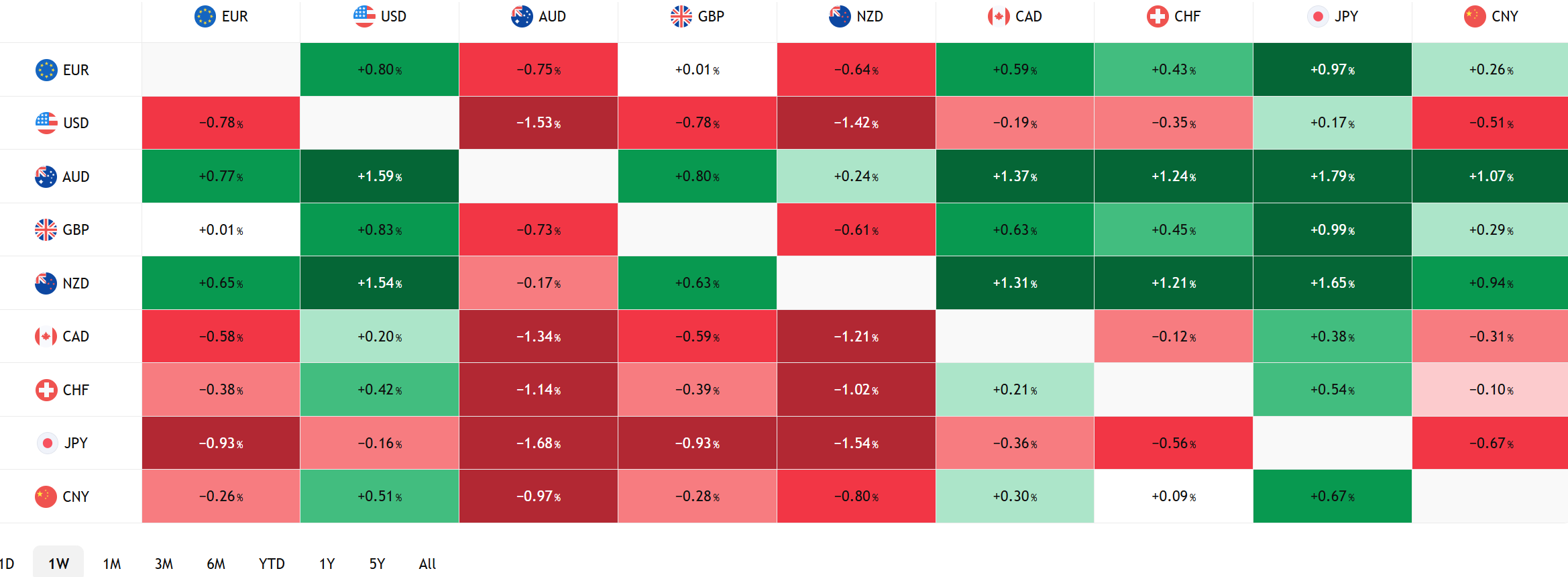Open the JPY to AUD −1.68% cell

point(538,443)
